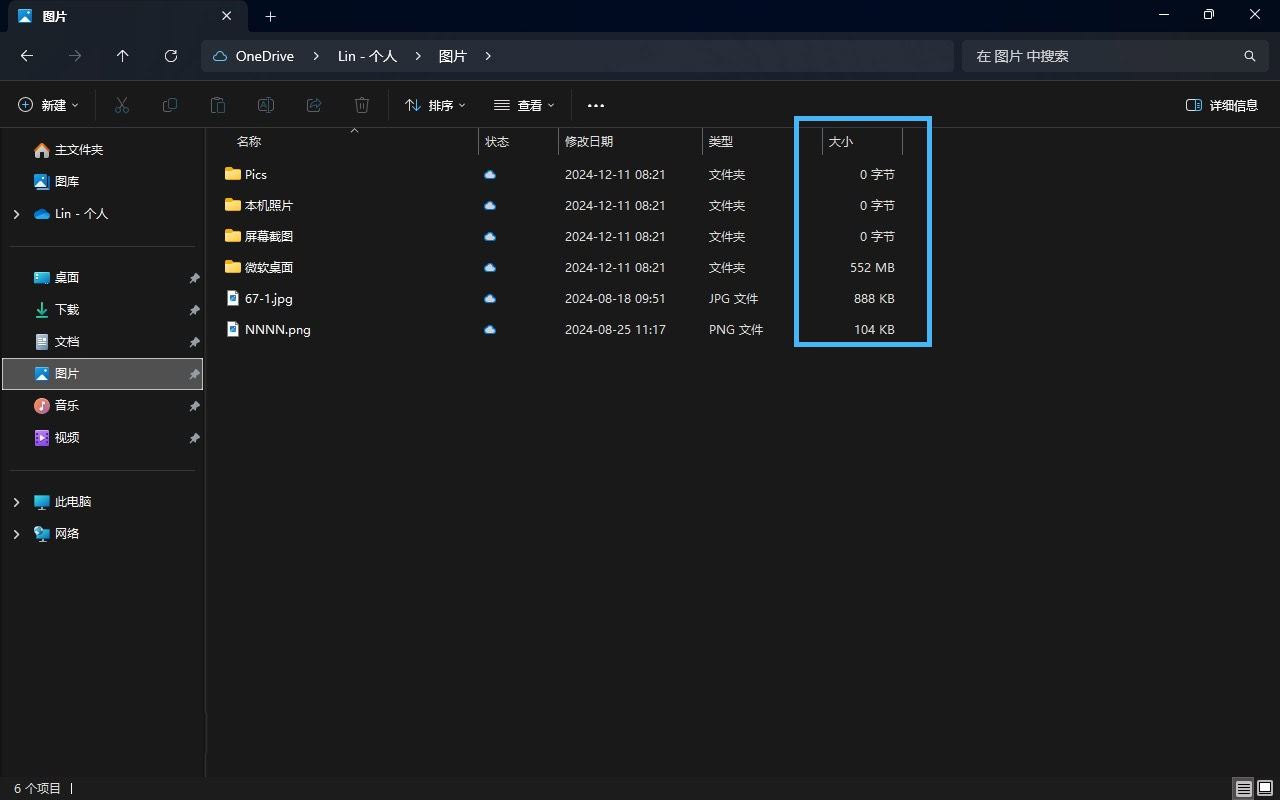The image size is (1280, 800).
Task: Expand the This PC tree node
Action: click(x=16, y=502)
